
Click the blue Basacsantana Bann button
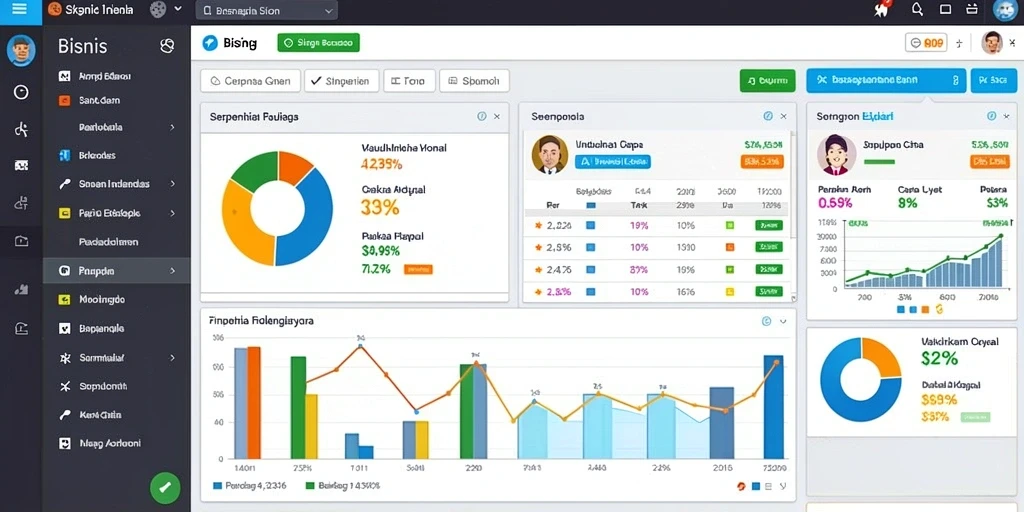pyautogui.click(x=886, y=80)
